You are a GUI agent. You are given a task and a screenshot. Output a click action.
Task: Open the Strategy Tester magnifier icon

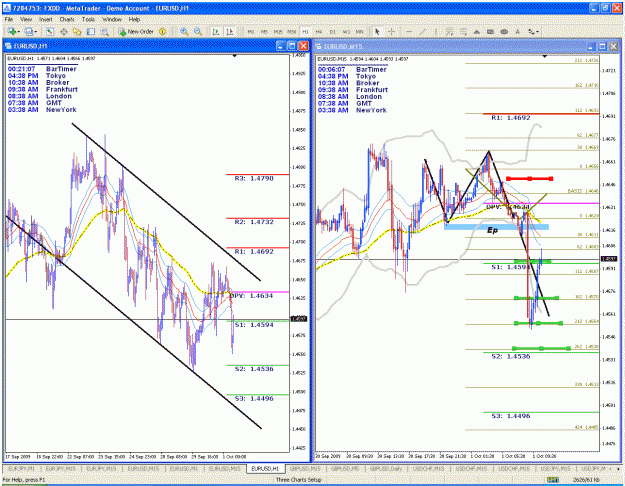click(104, 31)
